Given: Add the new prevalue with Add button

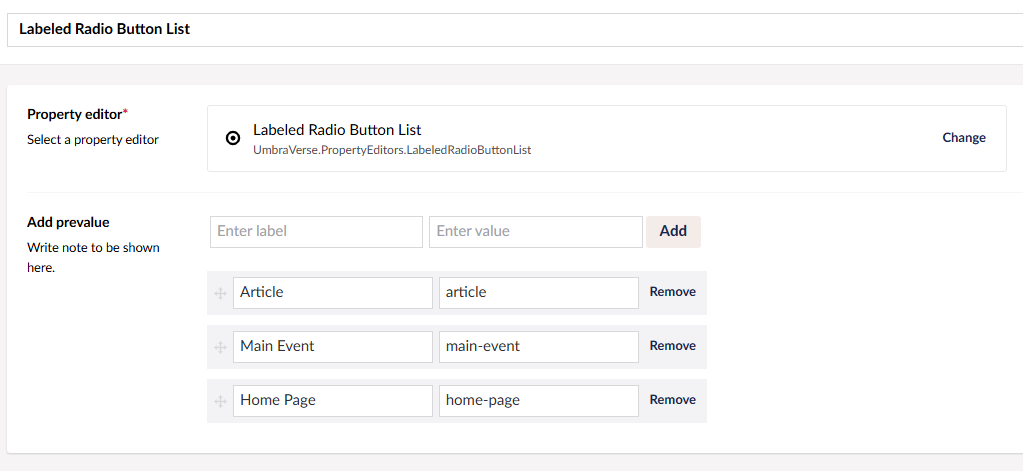Looking at the screenshot, I should (x=673, y=232).
